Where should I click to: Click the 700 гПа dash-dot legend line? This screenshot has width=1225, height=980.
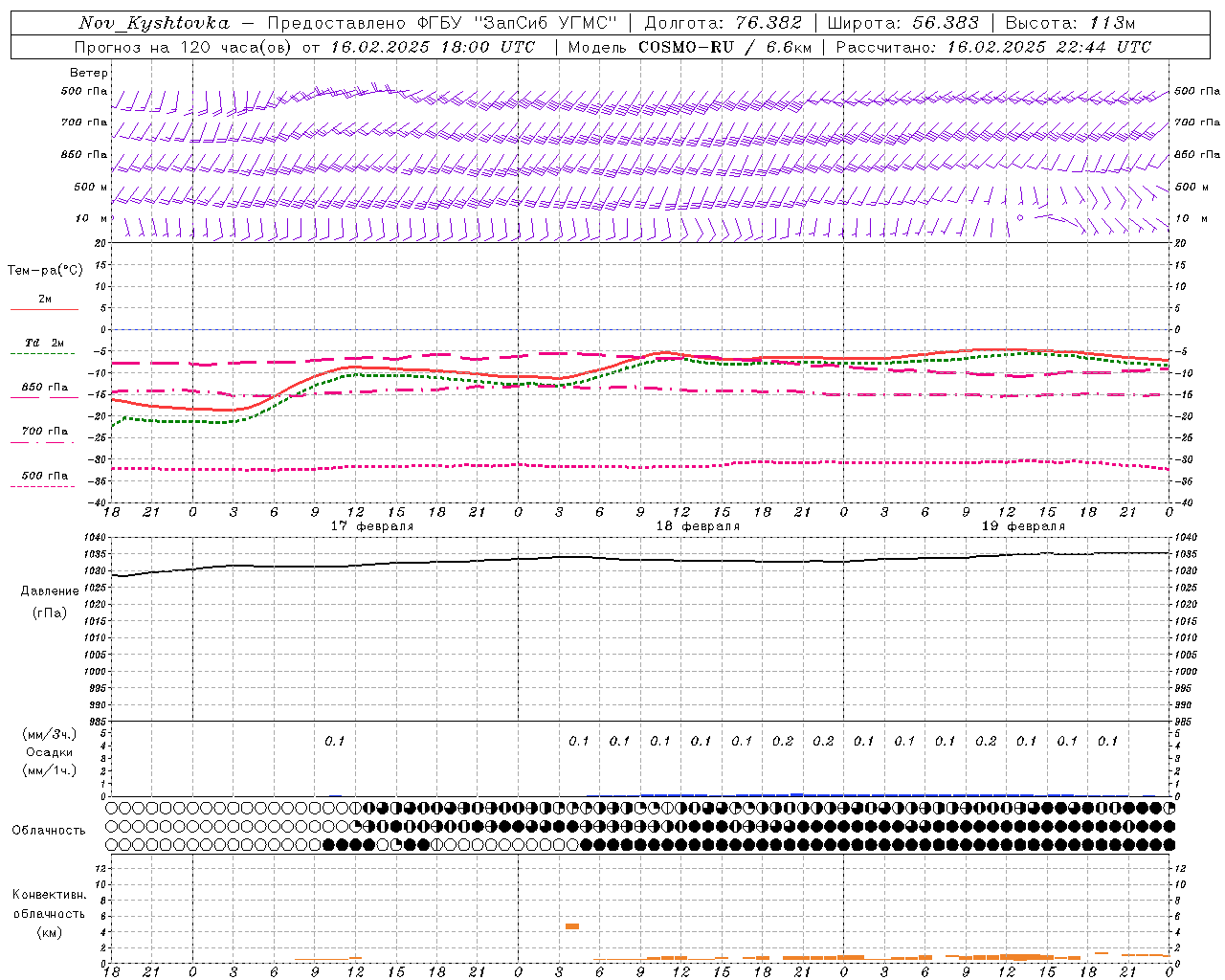42,441
